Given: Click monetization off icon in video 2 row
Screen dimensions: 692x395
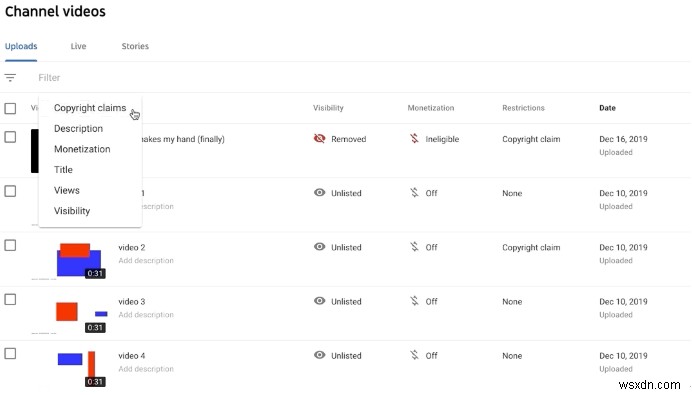Looking at the screenshot, I should [414, 247].
